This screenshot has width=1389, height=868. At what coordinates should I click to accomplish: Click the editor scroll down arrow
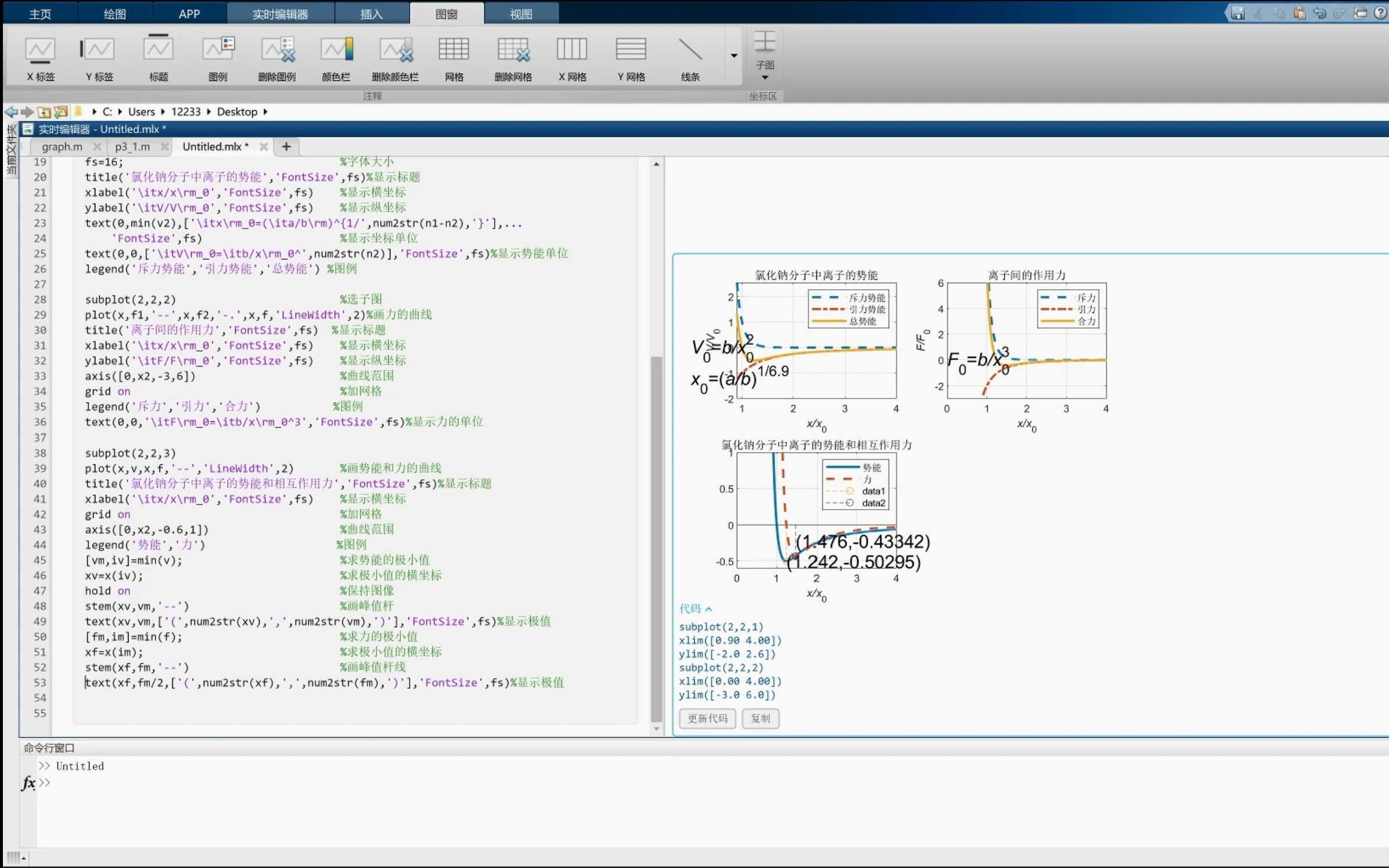coord(656,729)
